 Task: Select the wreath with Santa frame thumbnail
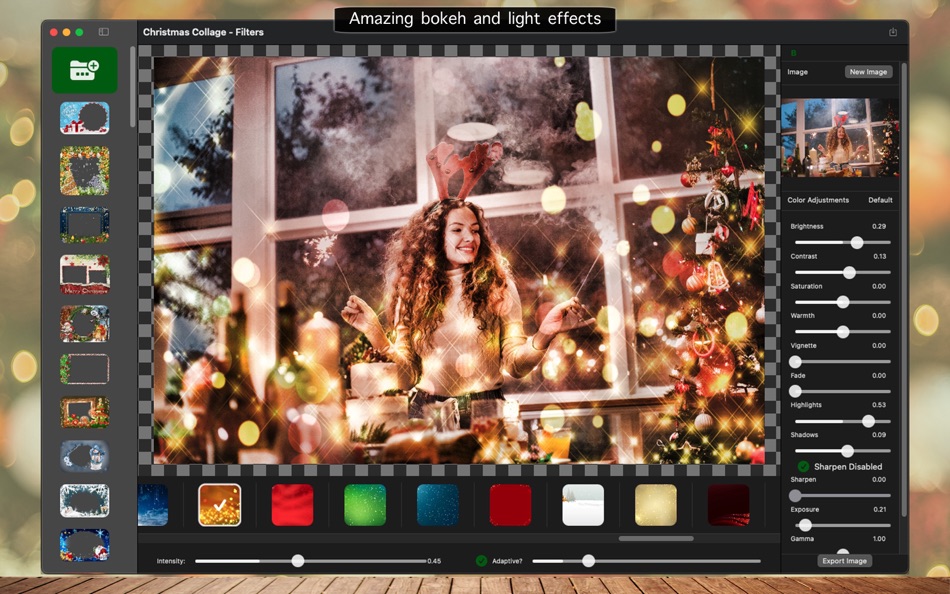click(85, 324)
